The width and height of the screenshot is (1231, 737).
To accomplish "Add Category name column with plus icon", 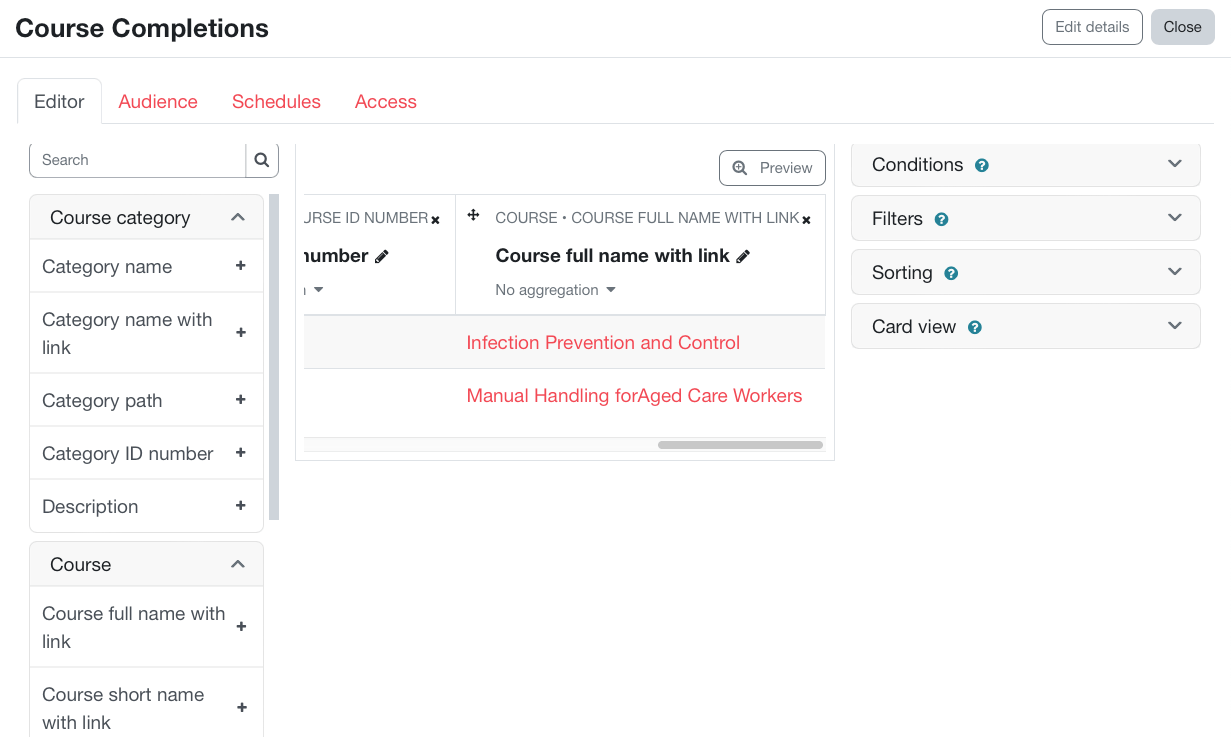I will pos(240,266).
